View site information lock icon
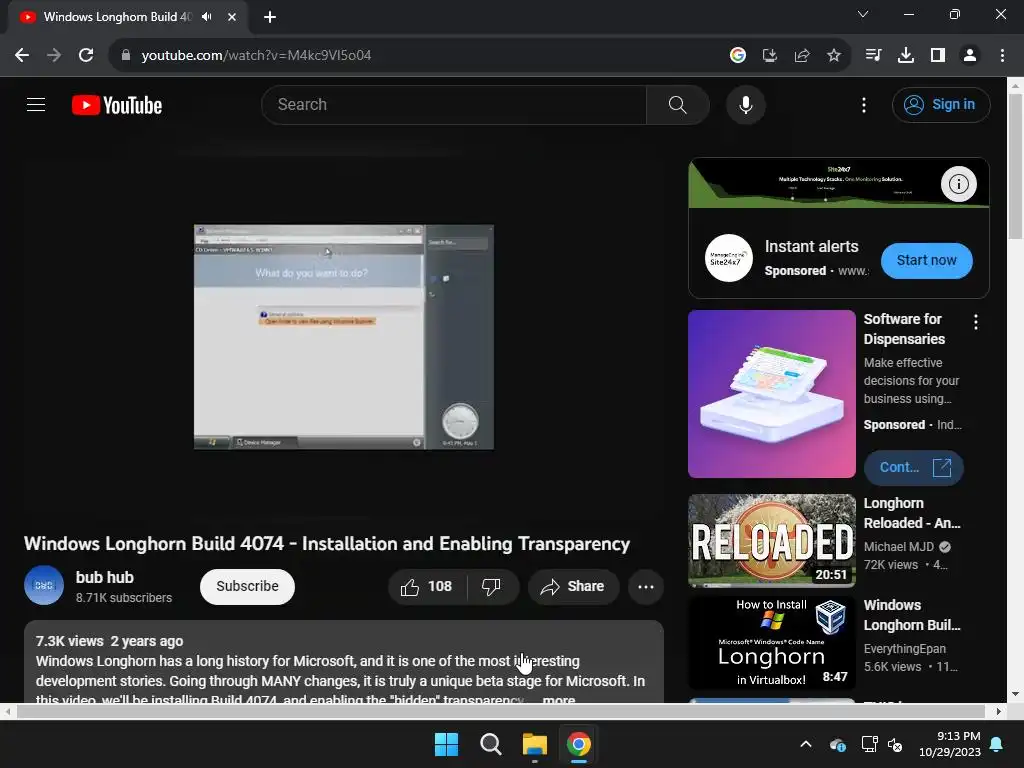The image size is (1024, 768). point(125,56)
